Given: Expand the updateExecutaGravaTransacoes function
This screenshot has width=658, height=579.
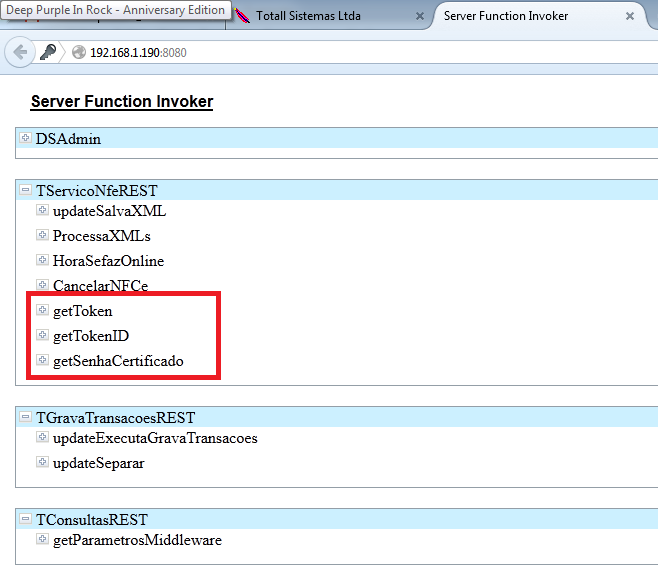Looking at the screenshot, I should [42, 437].
